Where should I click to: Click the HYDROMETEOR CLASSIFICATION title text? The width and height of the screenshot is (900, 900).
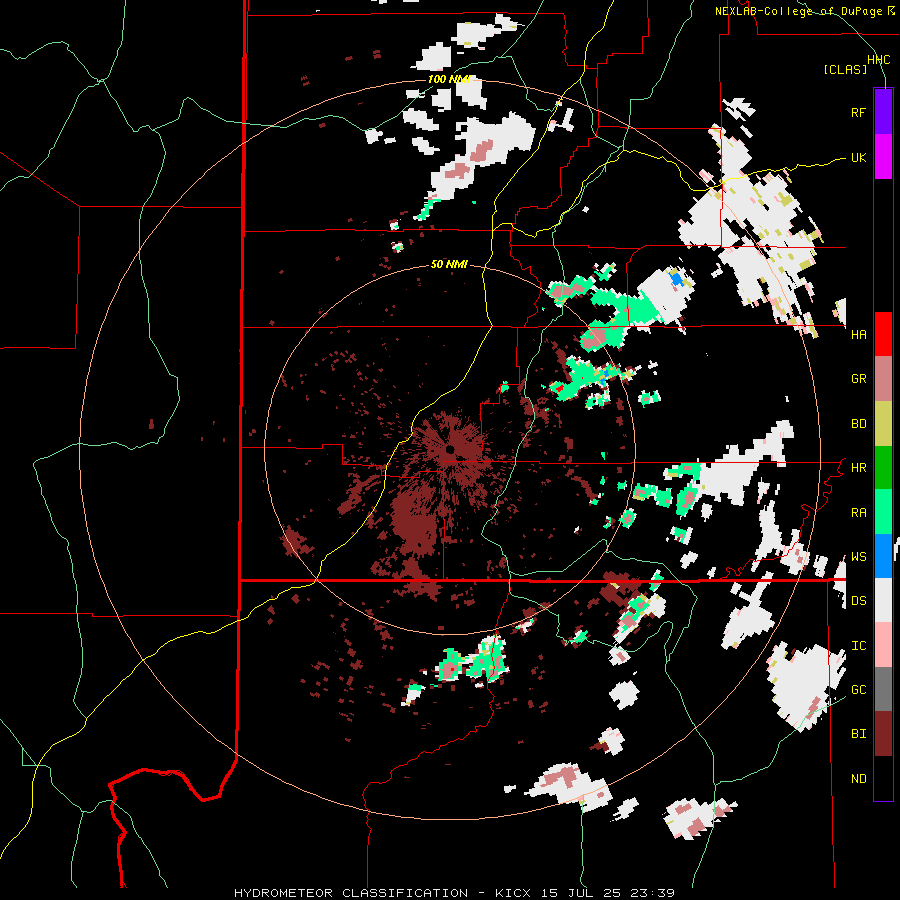coord(351,893)
